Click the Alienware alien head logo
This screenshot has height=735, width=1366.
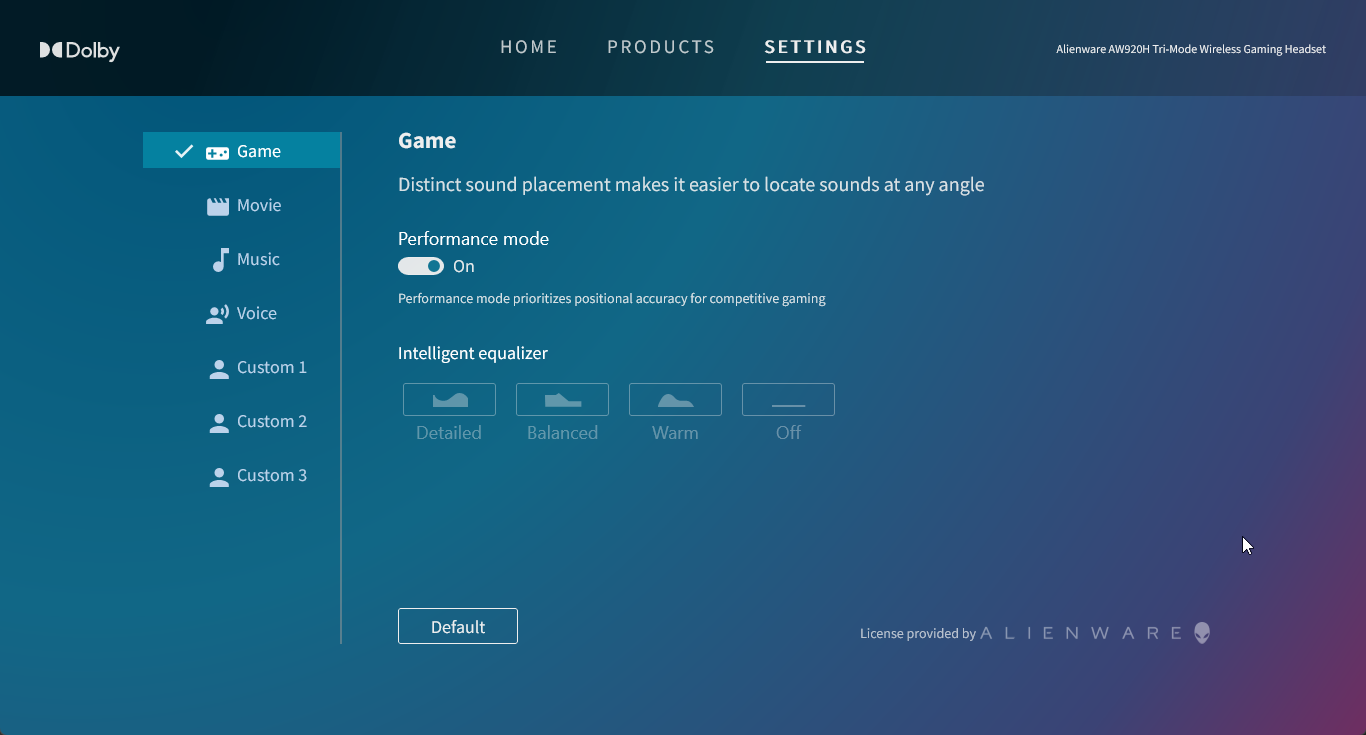point(1202,633)
